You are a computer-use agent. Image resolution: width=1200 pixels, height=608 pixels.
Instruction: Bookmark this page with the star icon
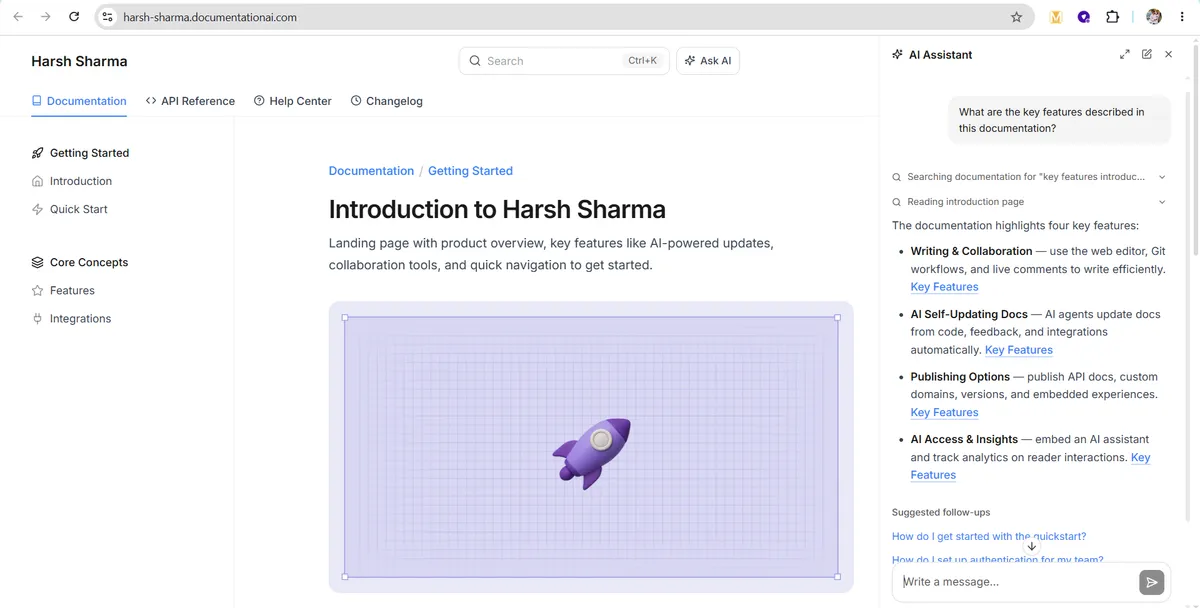pyautogui.click(x=1016, y=17)
